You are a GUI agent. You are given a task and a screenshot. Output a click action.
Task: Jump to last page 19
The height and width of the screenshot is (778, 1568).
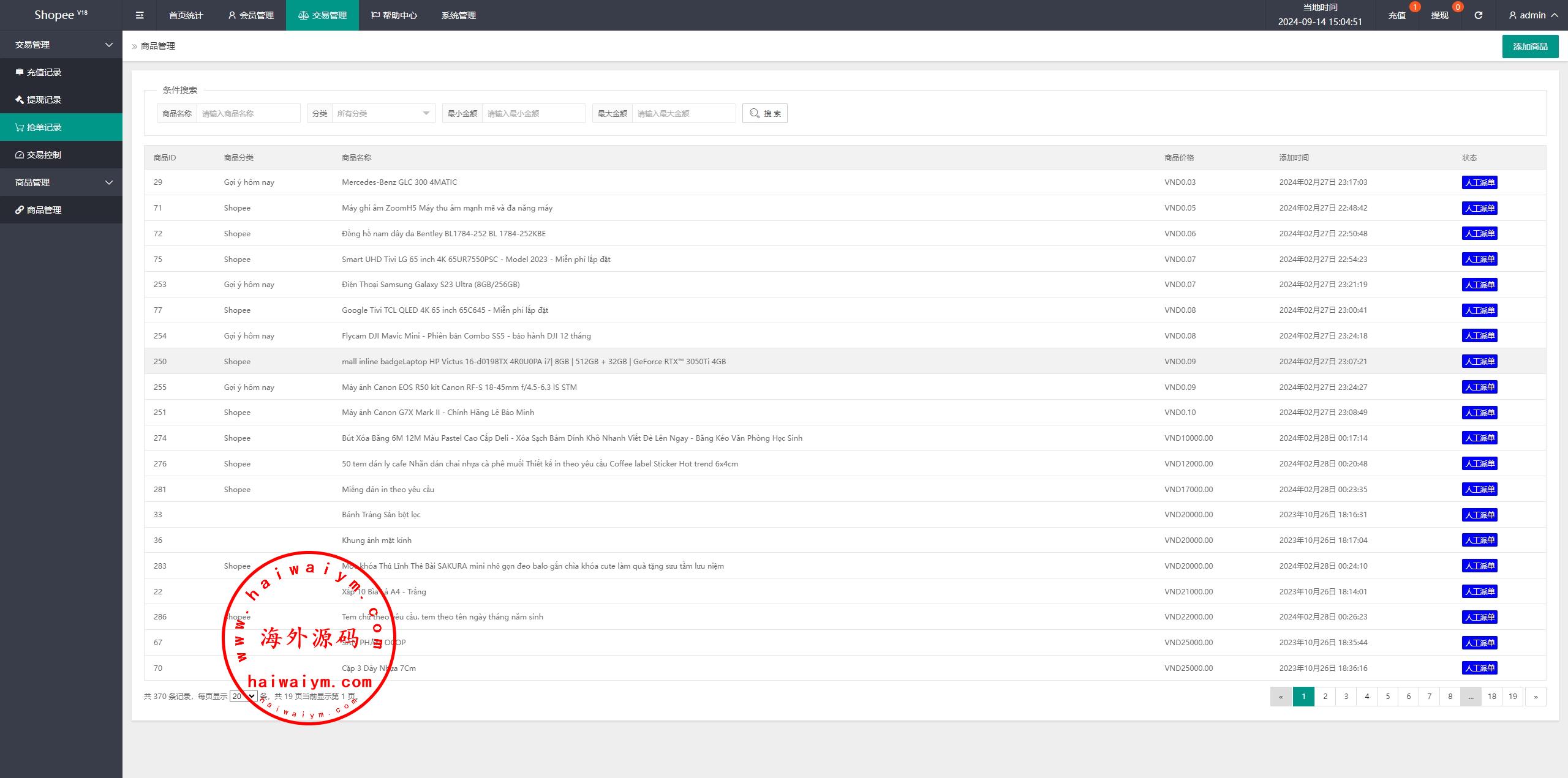click(x=1513, y=697)
